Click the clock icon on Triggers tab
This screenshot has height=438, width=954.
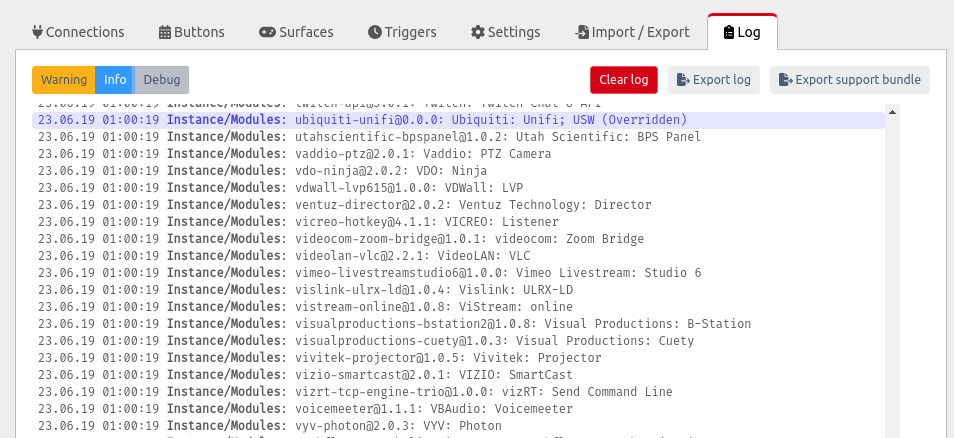375,32
